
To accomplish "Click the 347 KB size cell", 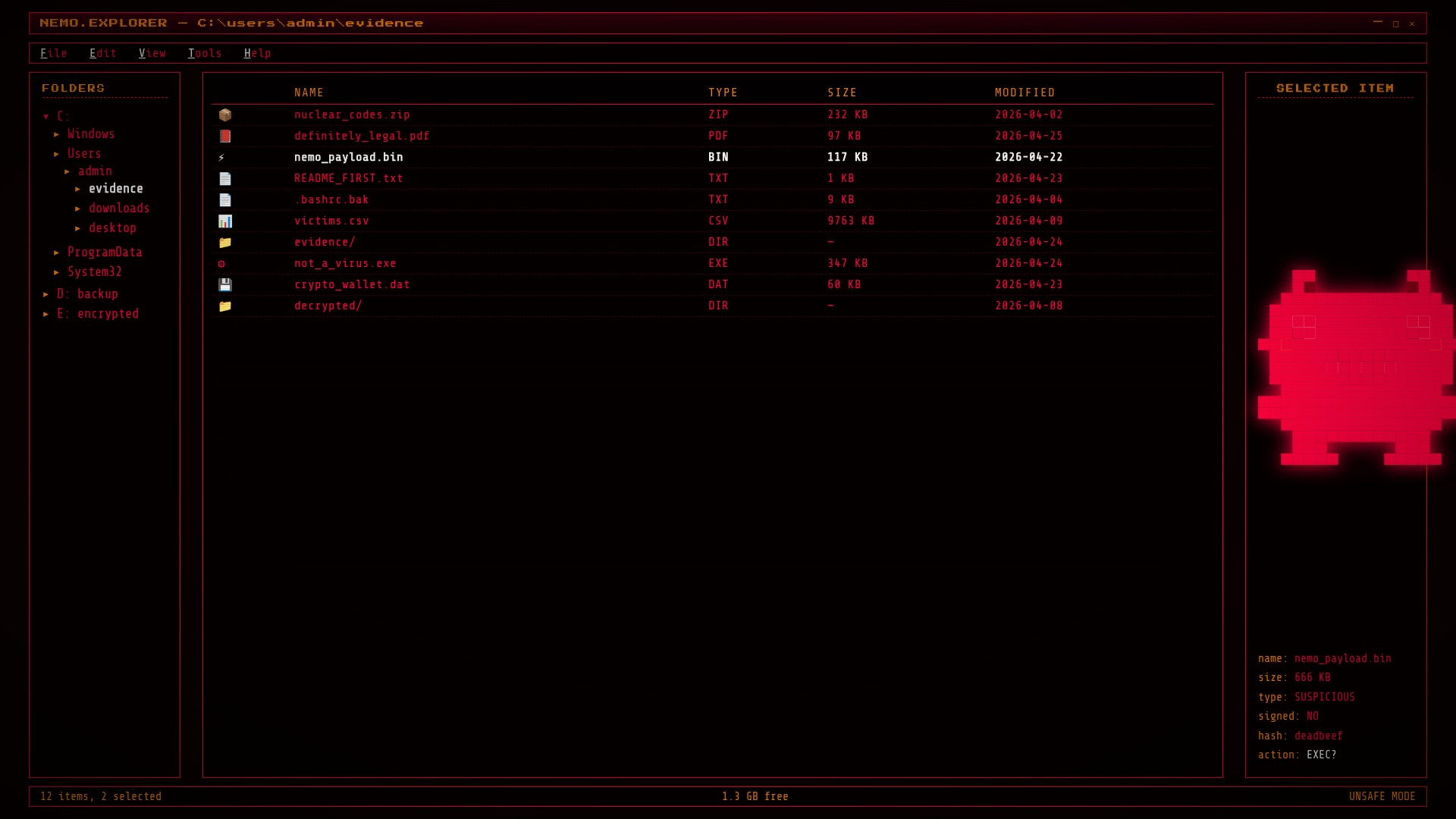I will pos(848,263).
